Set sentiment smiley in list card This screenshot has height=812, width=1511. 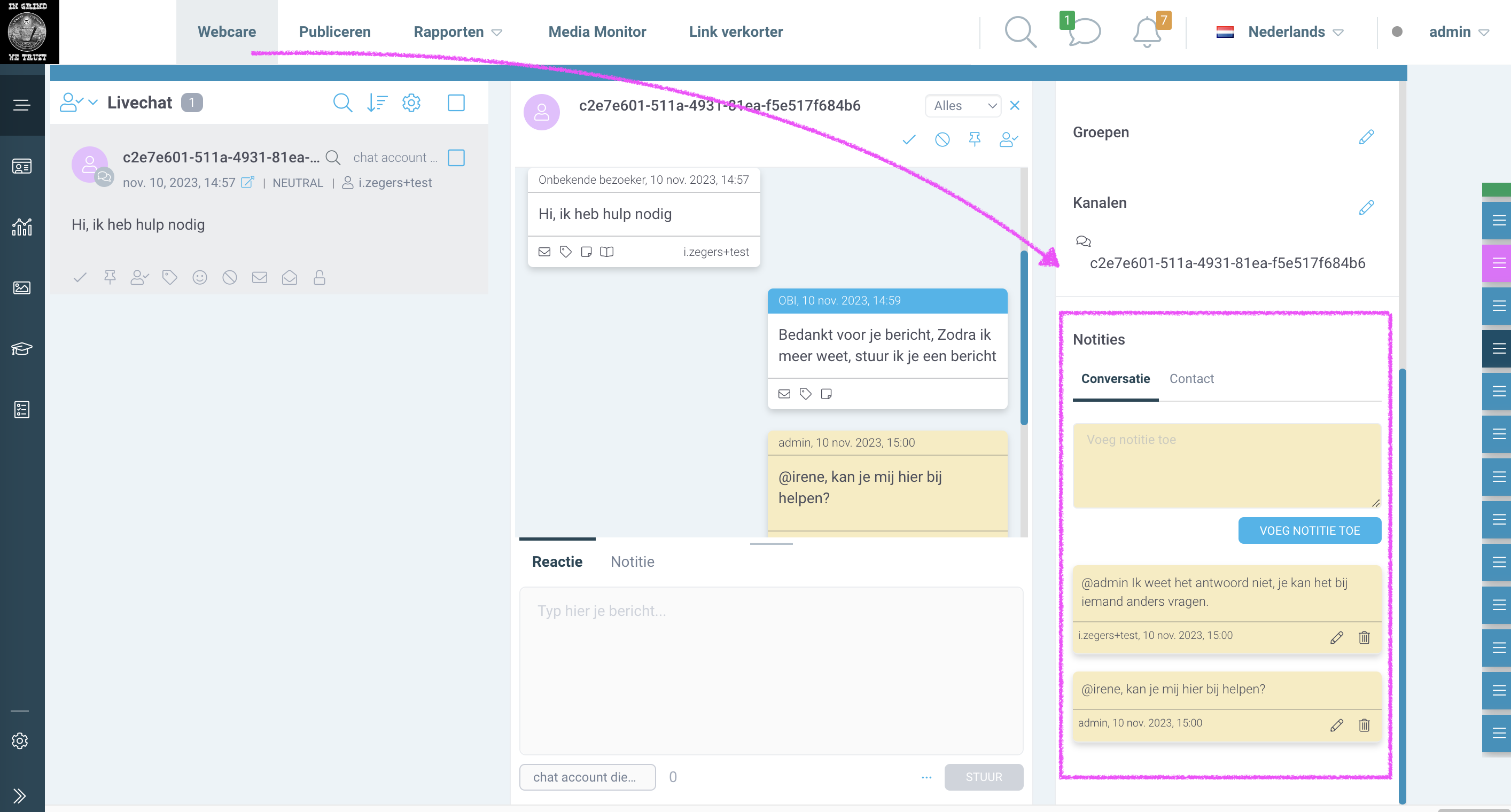click(x=200, y=277)
